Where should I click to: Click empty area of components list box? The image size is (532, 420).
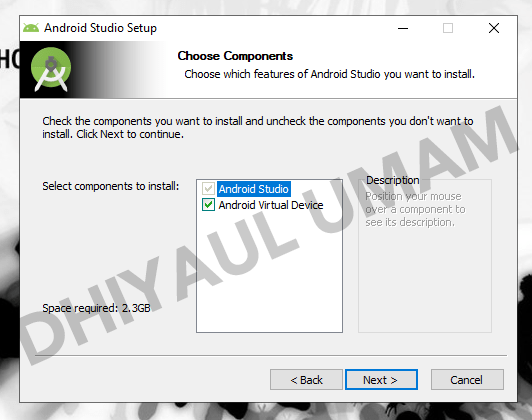pyautogui.click(x=269, y=271)
